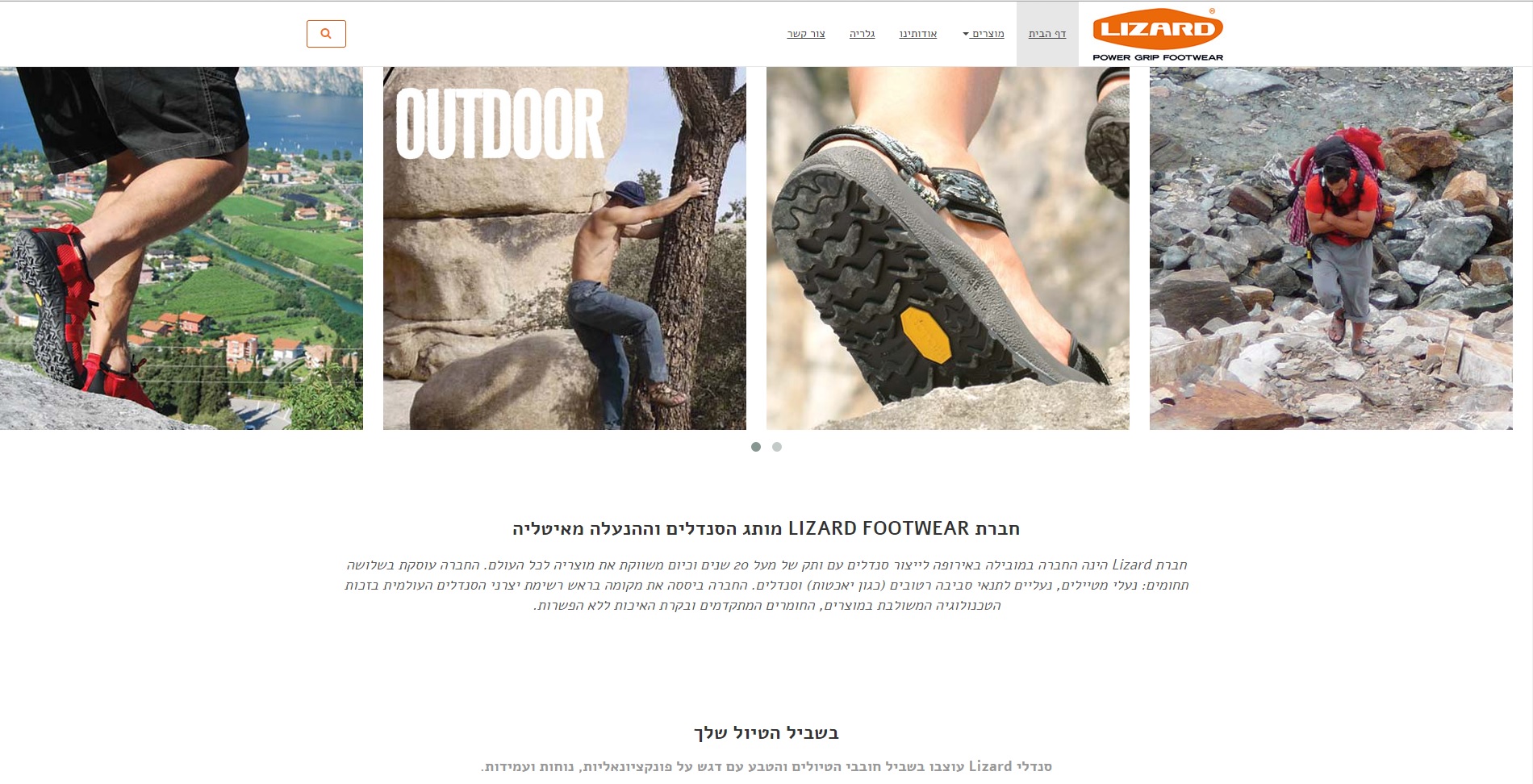Click the Lizard company description paragraph

pos(766,585)
